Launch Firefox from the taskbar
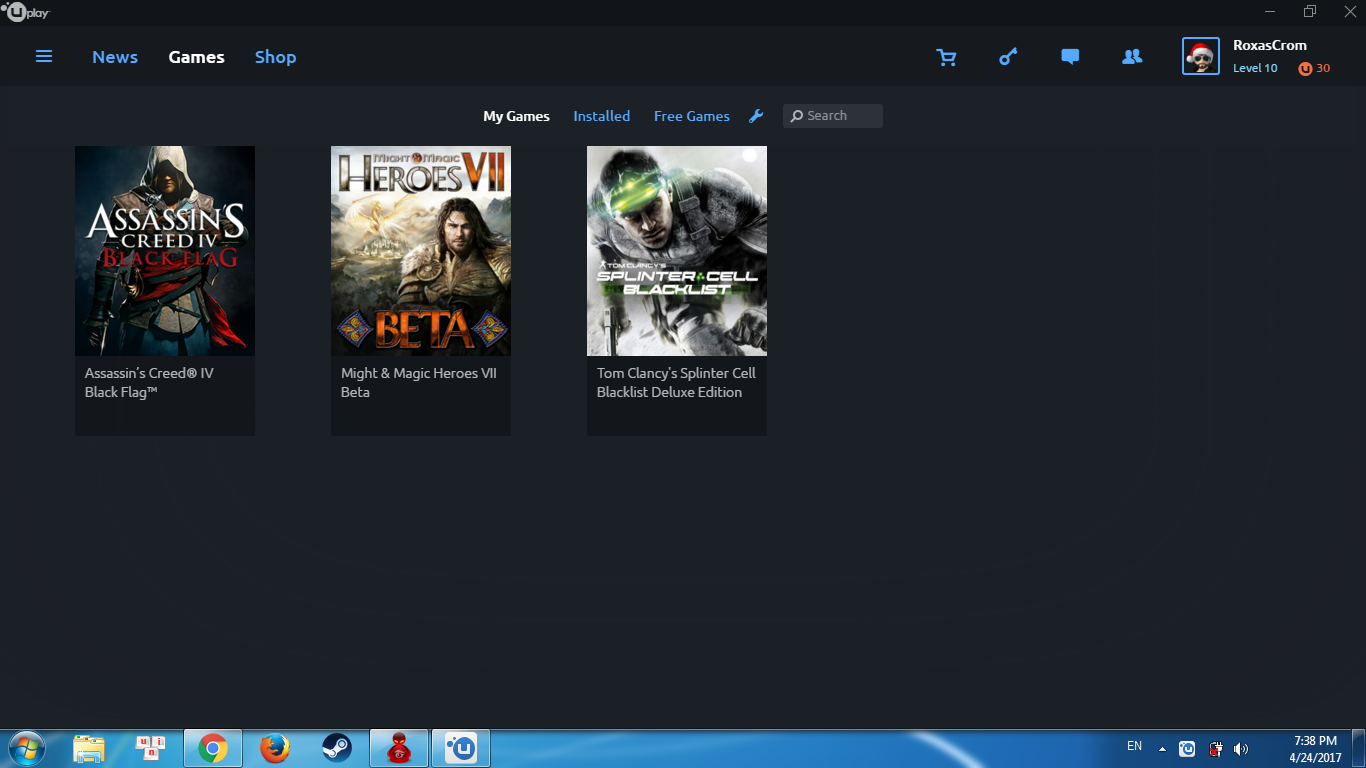Image resolution: width=1366 pixels, height=768 pixels. (274, 748)
